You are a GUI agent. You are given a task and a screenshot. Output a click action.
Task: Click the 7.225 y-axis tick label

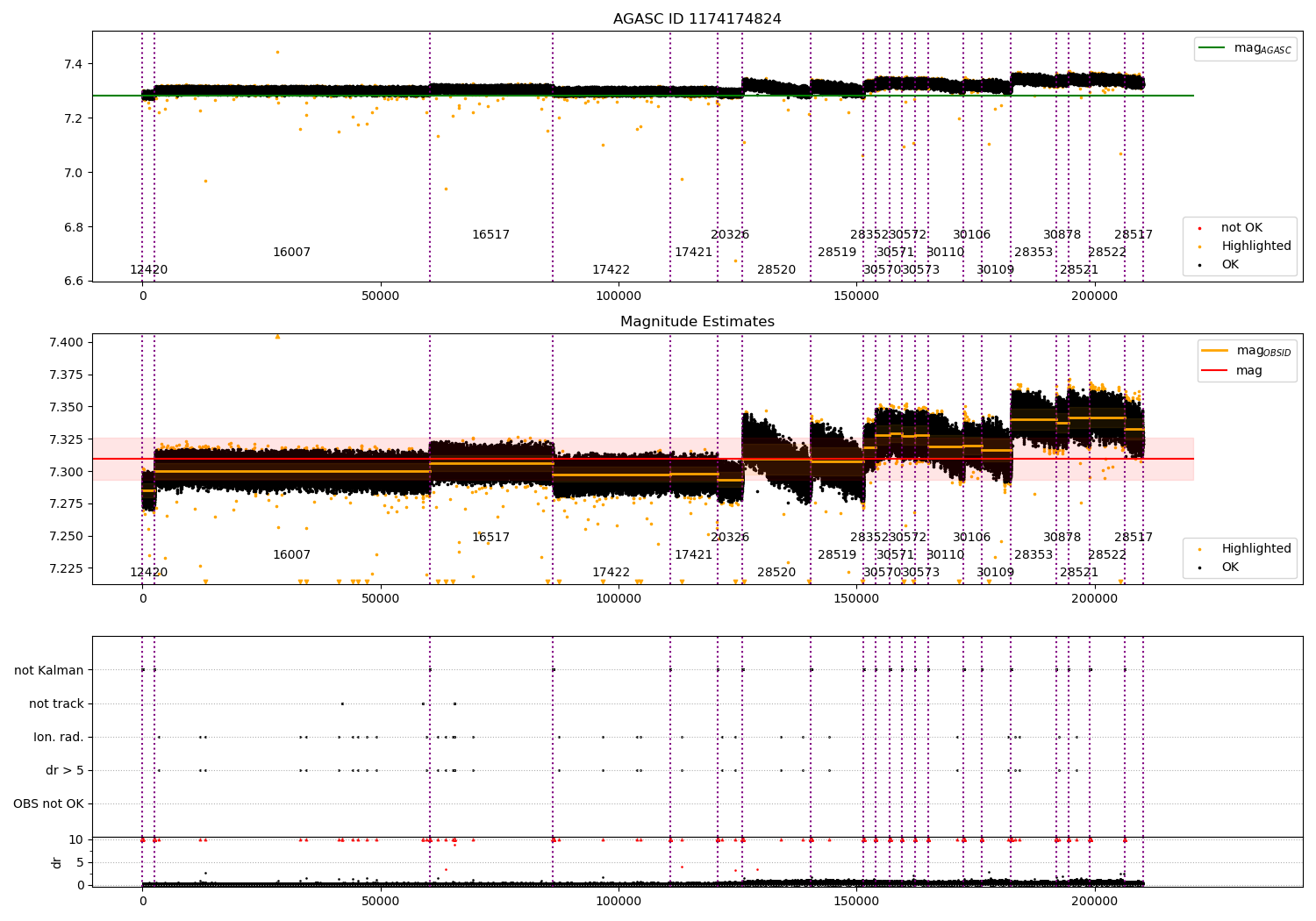click(x=67, y=568)
